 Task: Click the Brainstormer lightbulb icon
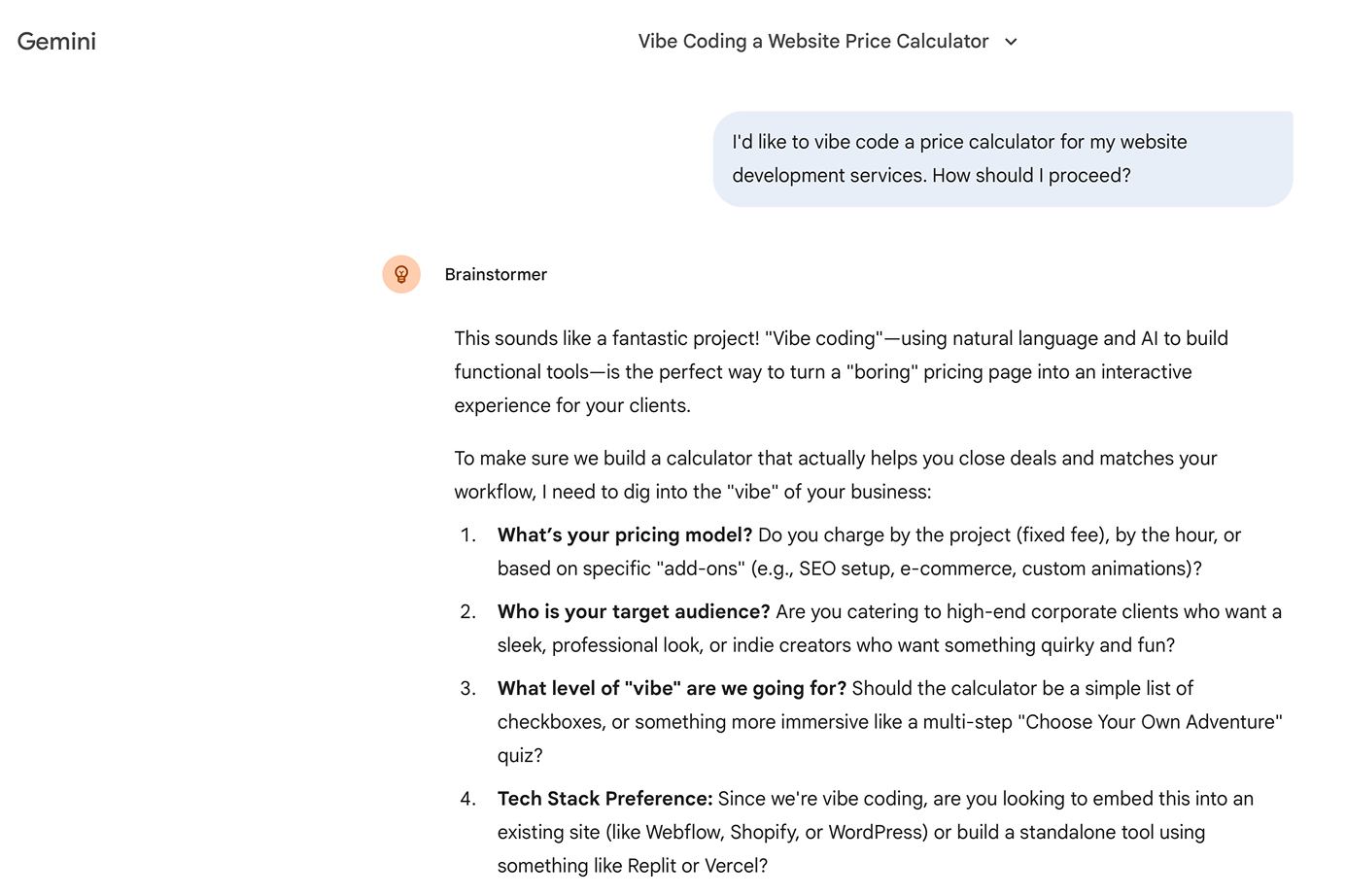point(401,274)
